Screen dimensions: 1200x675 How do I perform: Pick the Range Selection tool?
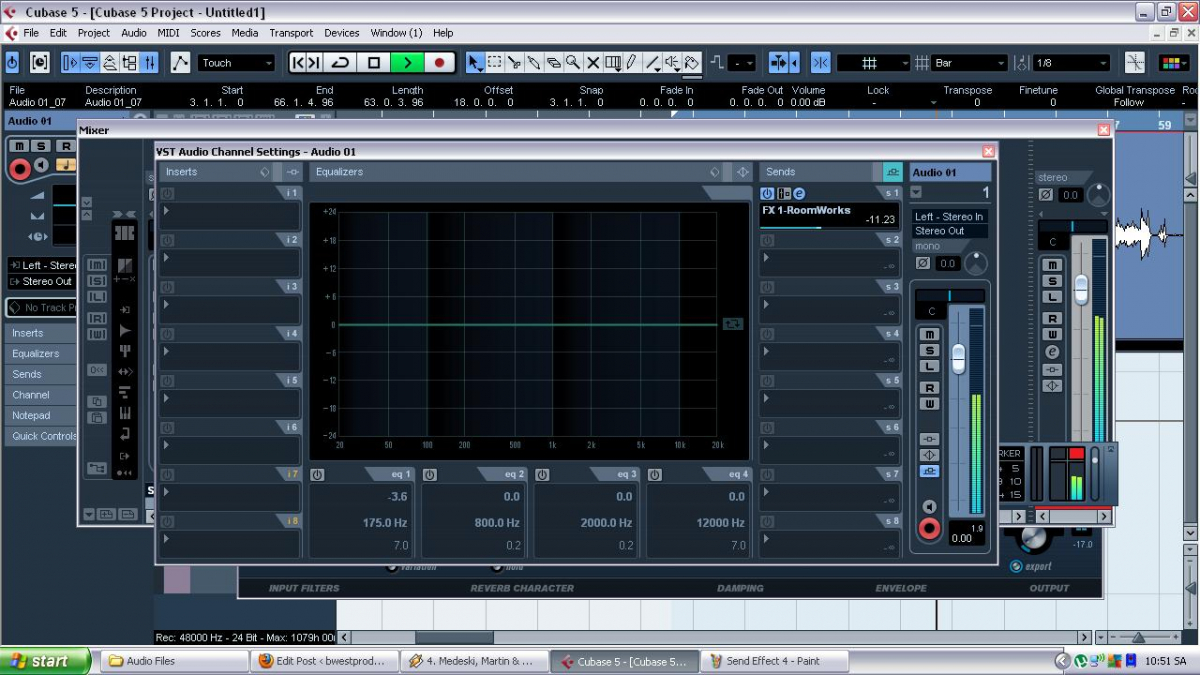click(x=494, y=63)
